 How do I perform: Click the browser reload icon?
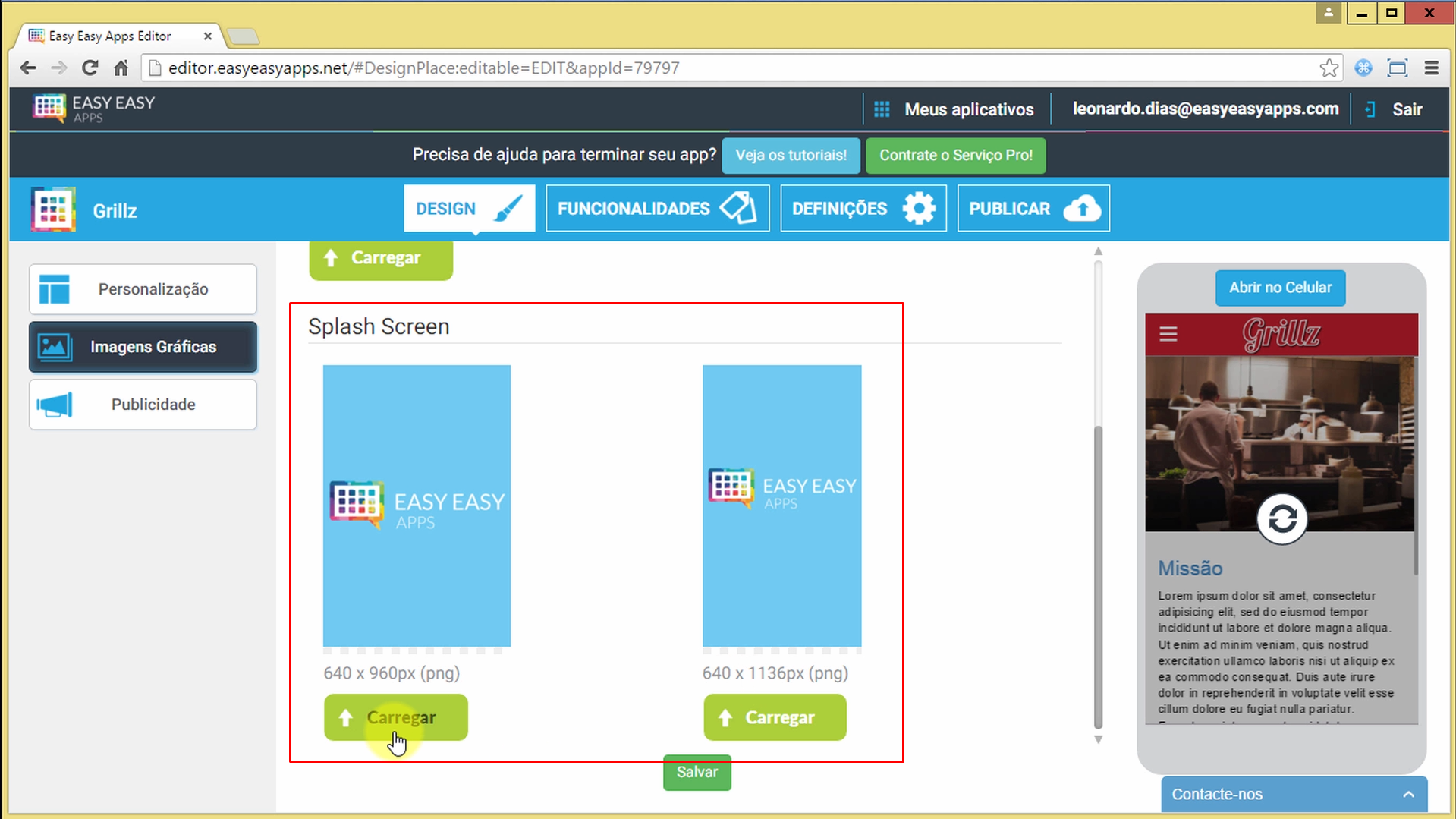coord(90,68)
